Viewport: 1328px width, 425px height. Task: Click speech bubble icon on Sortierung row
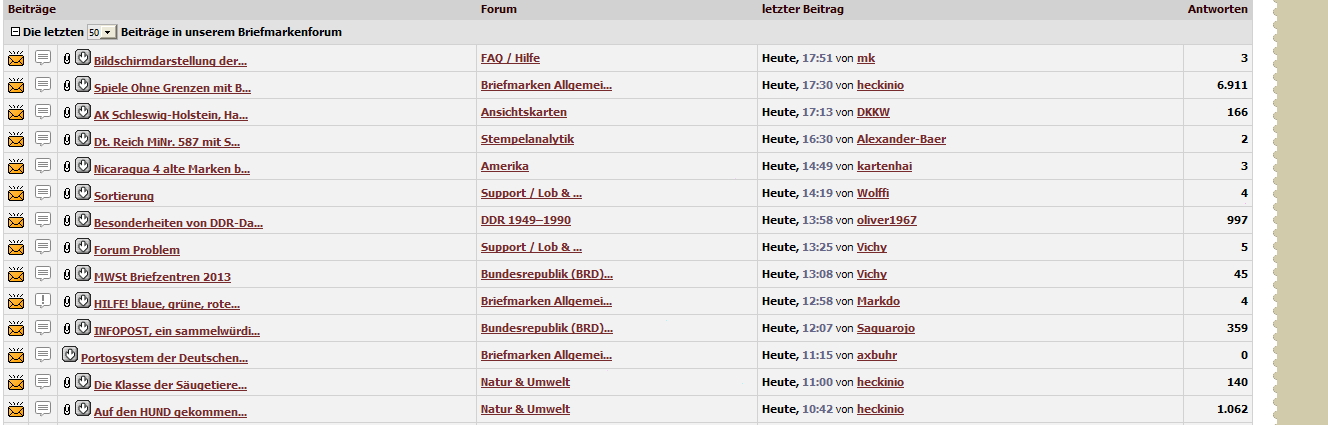point(43,194)
